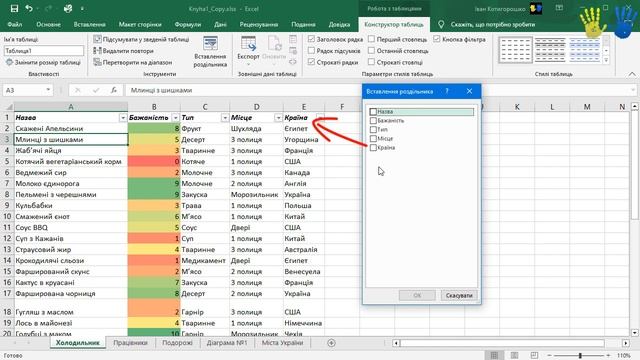Click the Змінити розмір таблиці icon

[9, 62]
